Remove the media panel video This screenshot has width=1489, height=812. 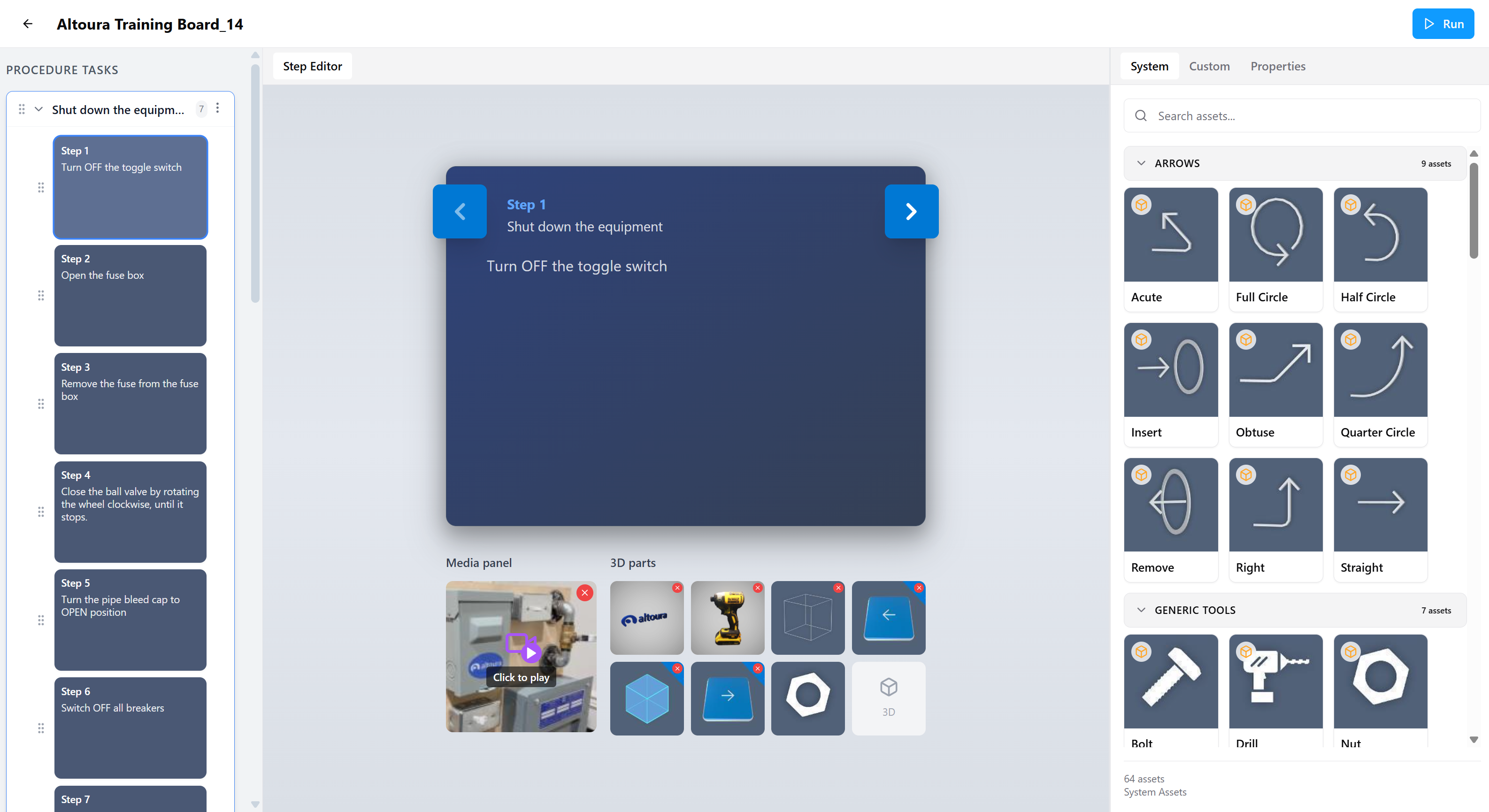click(x=584, y=593)
